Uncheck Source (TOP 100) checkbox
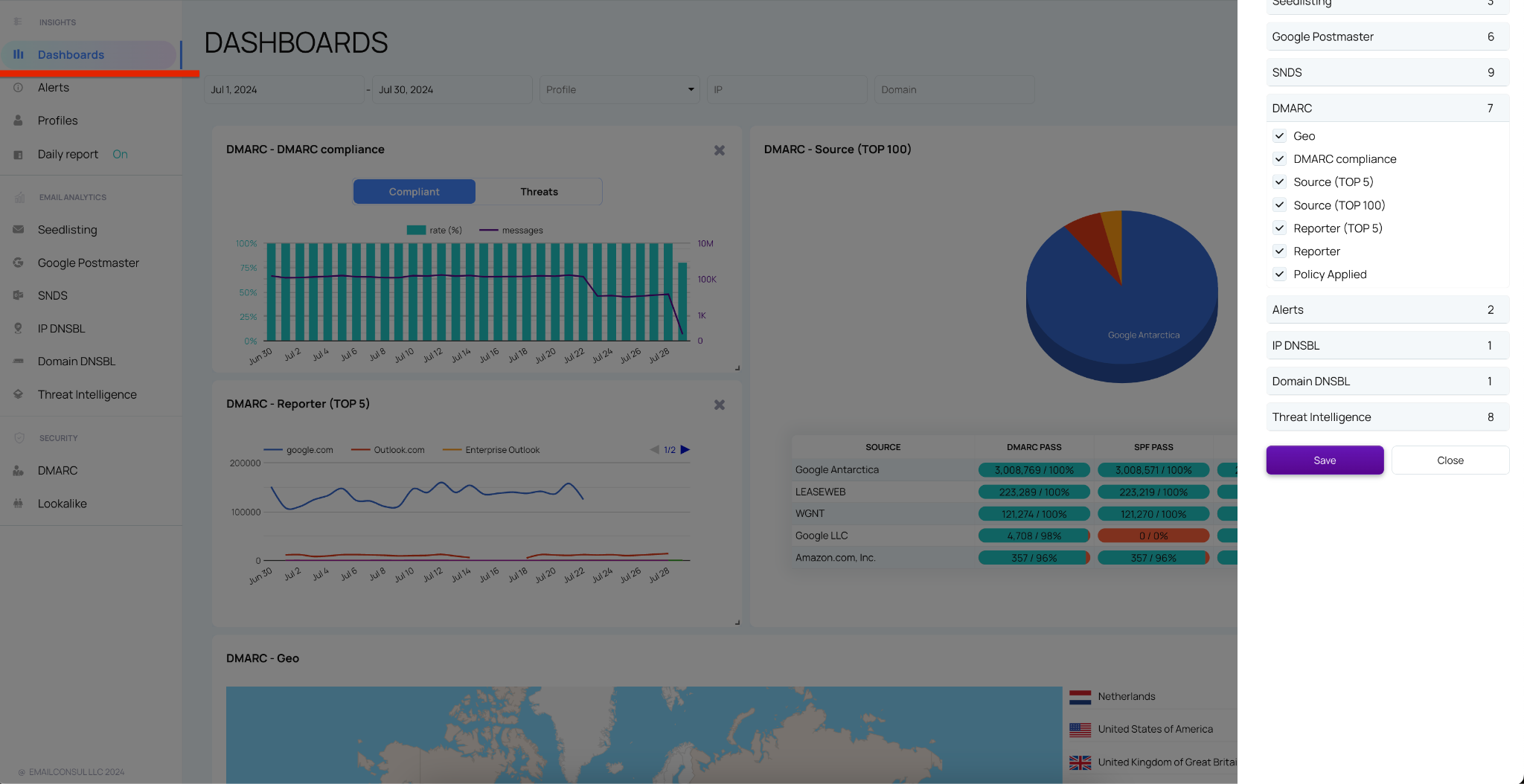This screenshot has width=1524, height=784. 1279,205
